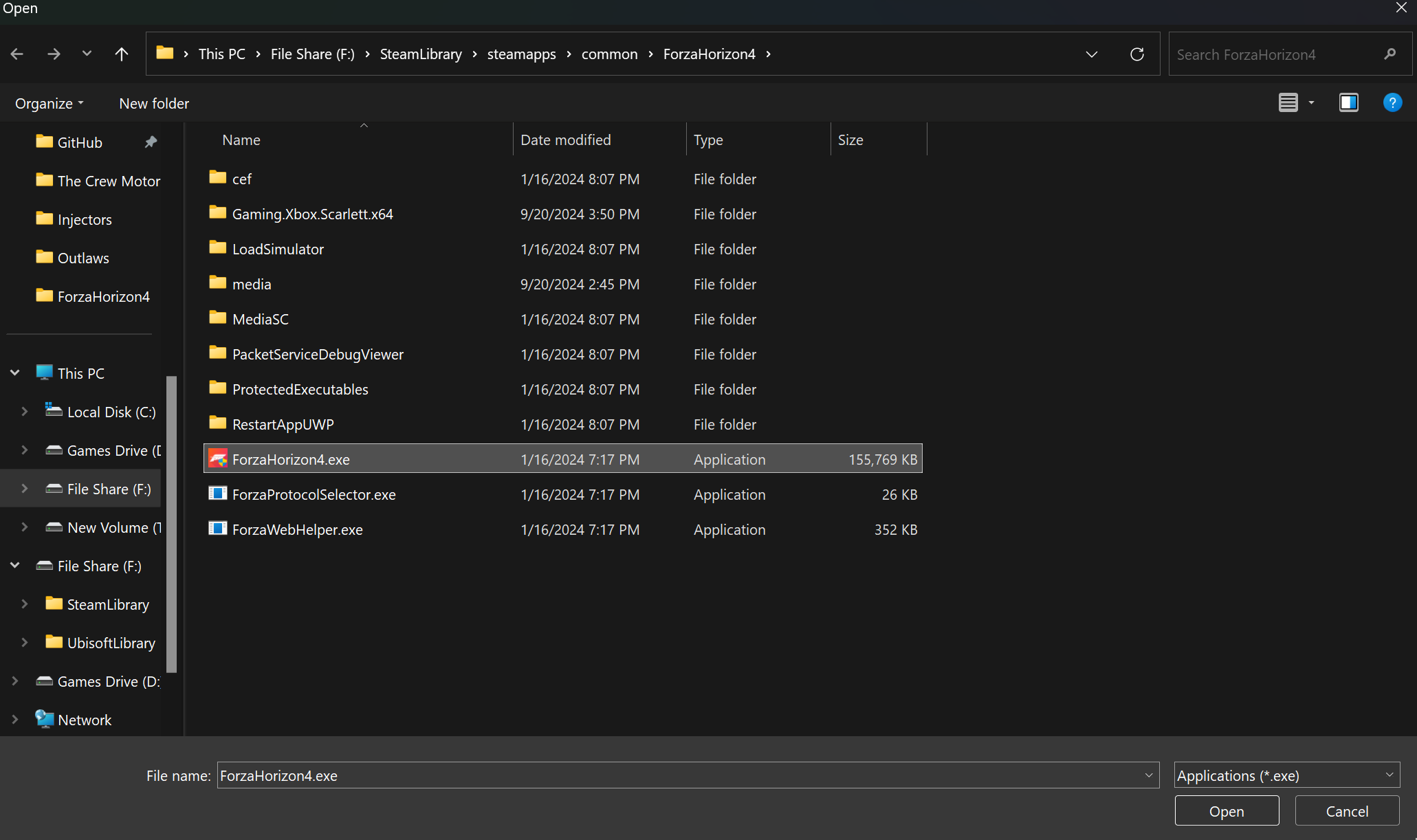1417x840 pixels.
Task: Sort by Type column header
Action: click(708, 140)
